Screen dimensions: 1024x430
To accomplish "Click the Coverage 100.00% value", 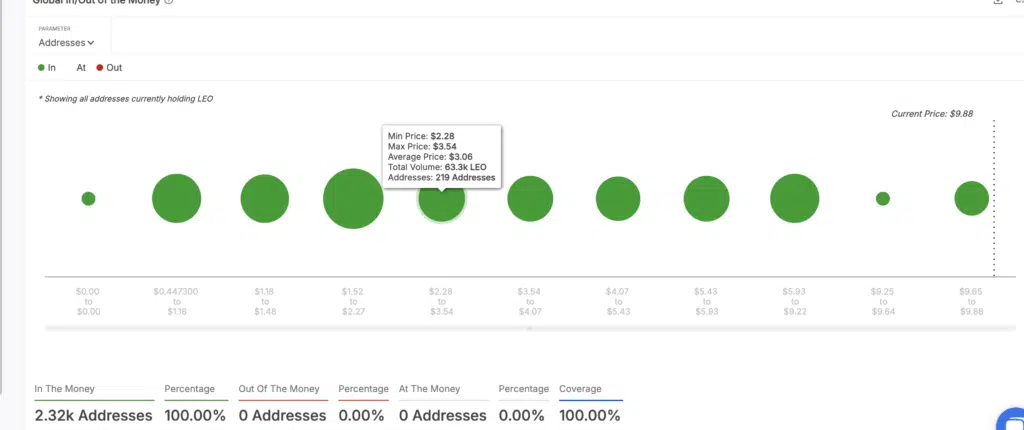I will (590, 416).
